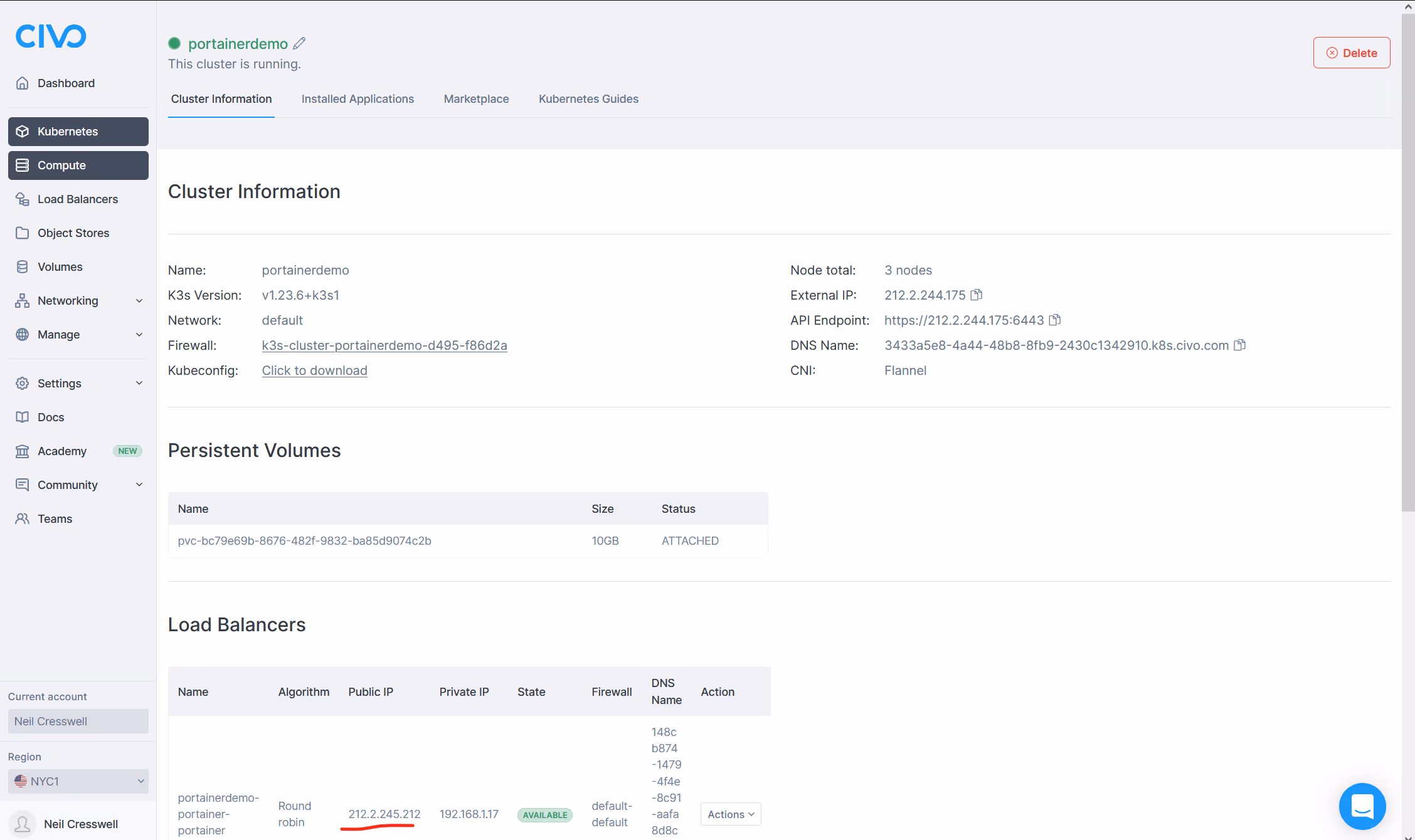Select the Cluster Information tab
The image size is (1415, 840).
pyautogui.click(x=221, y=99)
